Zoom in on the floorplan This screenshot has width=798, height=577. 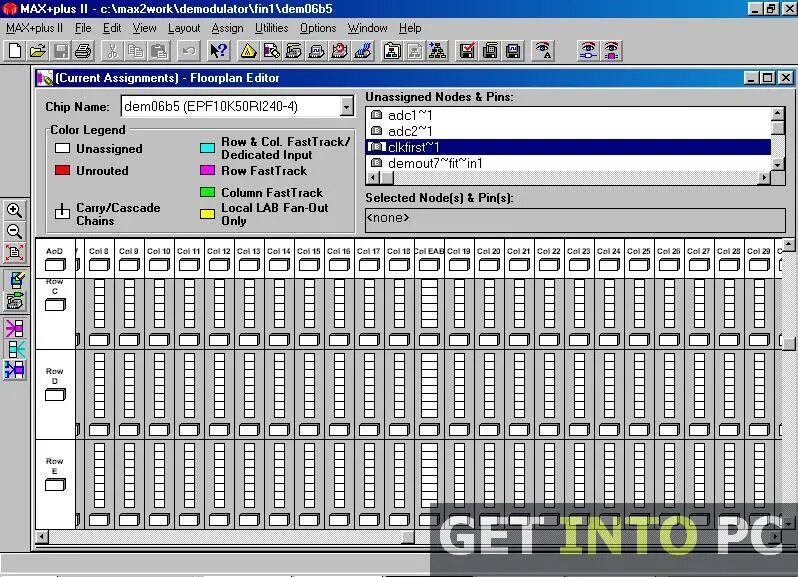(14, 210)
